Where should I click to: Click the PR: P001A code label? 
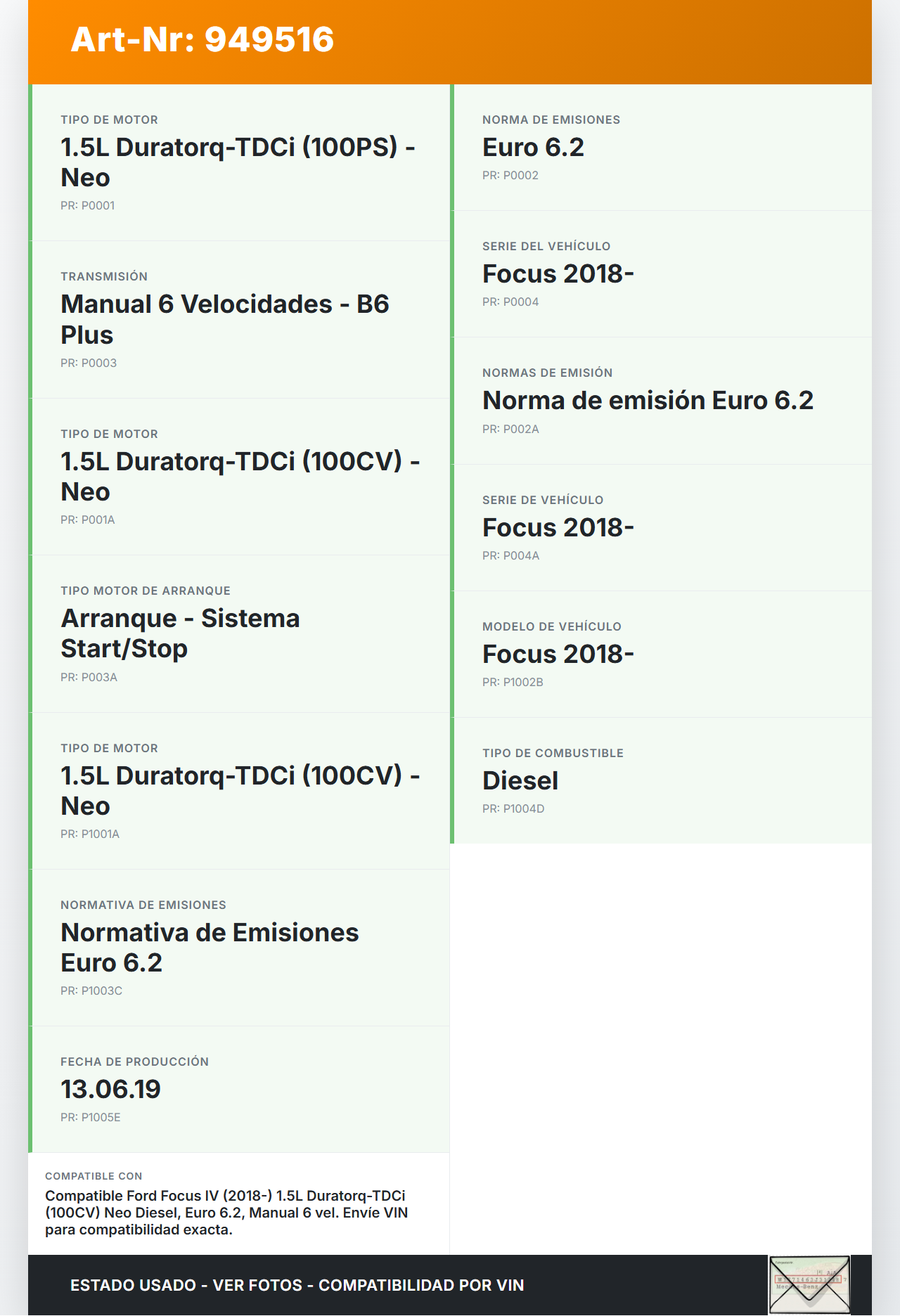88,520
